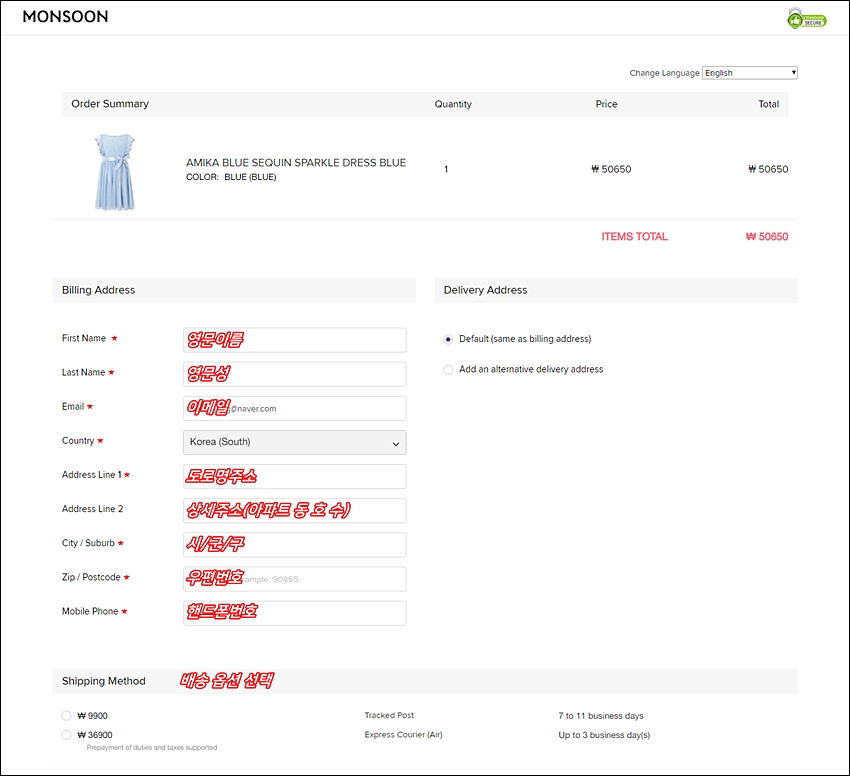Click the COLOR: BLUE (BLUE) product detail
Viewport: 850px width, 776px height.
(x=231, y=177)
